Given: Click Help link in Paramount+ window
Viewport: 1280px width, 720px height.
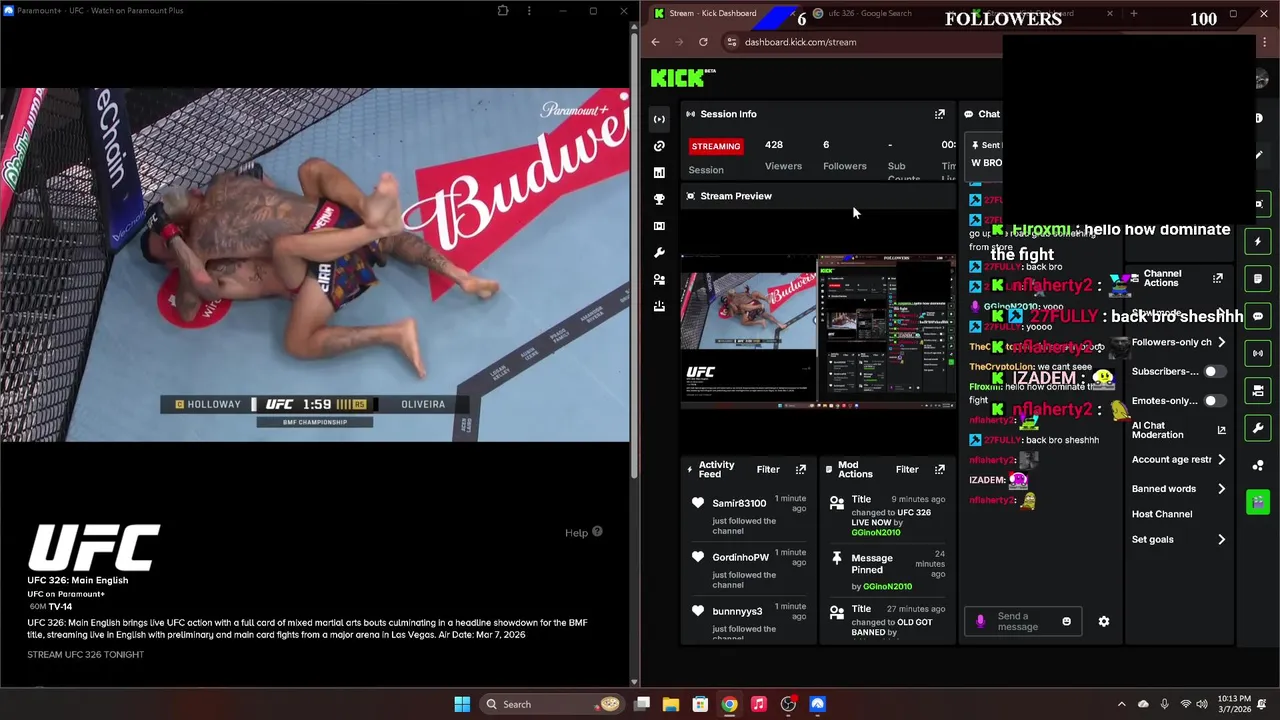Looking at the screenshot, I should pos(583,532).
